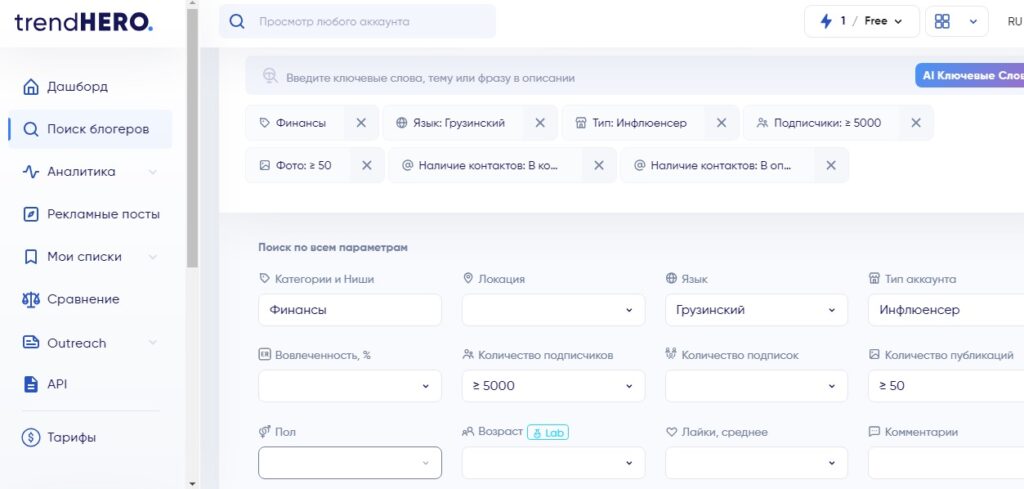Click the Compare scales icon
This screenshot has width=1024, height=489.
pos(31,300)
